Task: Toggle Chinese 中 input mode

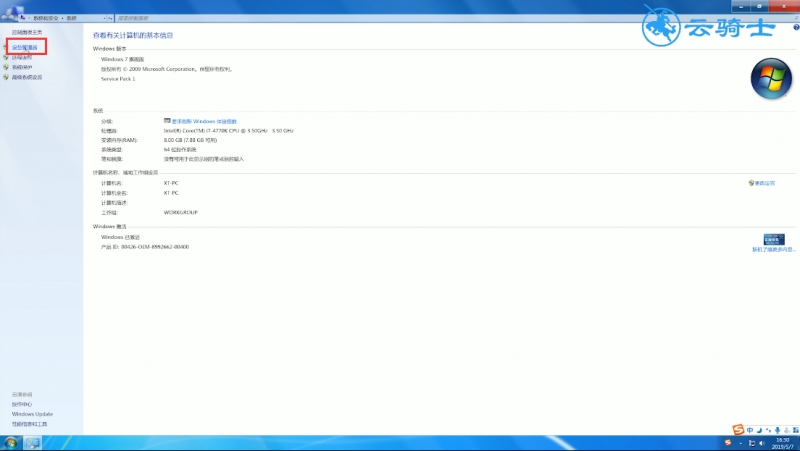Action: (x=749, y=430)
